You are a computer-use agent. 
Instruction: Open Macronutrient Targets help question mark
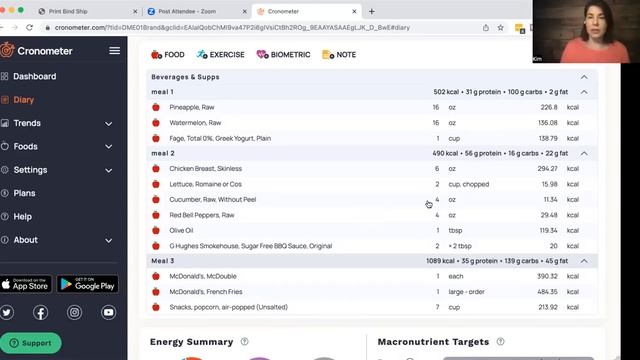click(x=500, y=342)
